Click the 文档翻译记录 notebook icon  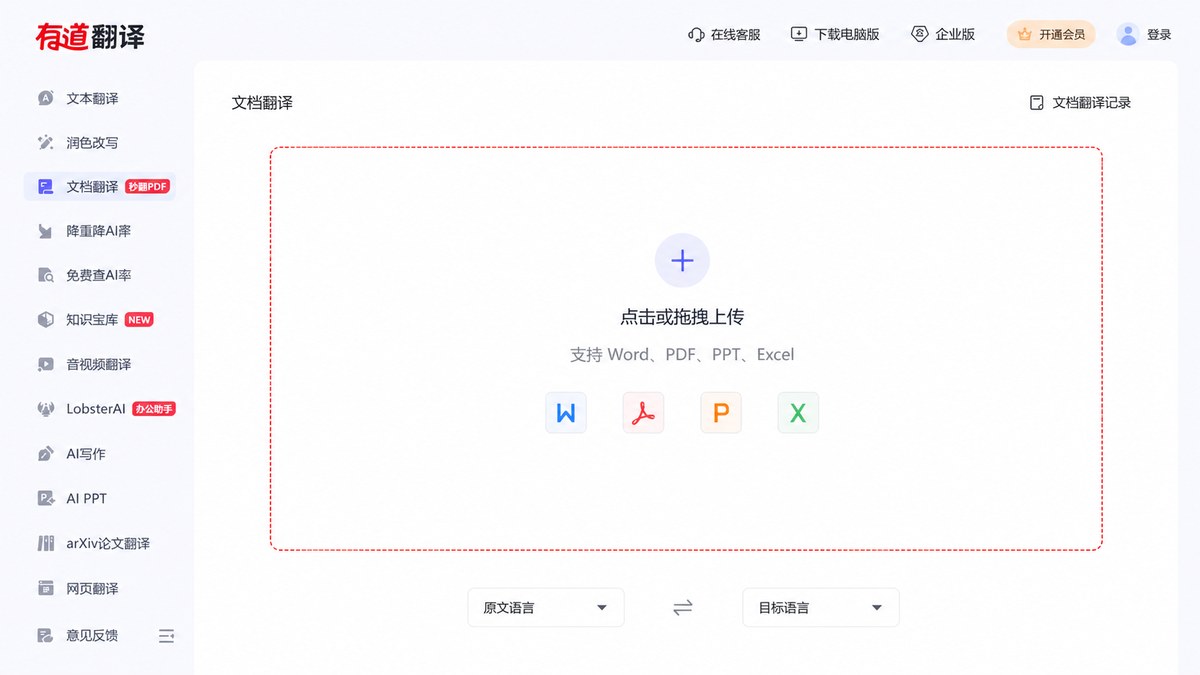[x=1037, y=102]
